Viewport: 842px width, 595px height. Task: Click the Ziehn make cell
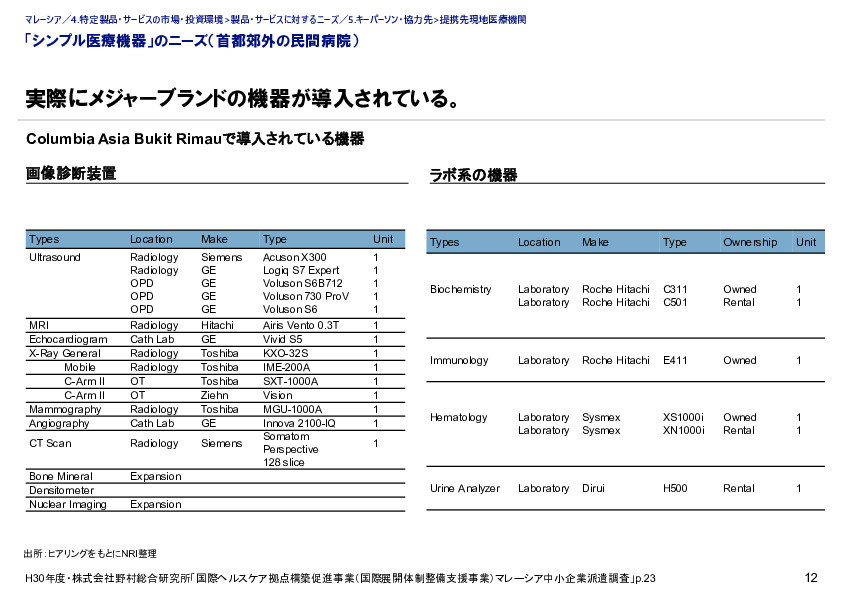214,395
